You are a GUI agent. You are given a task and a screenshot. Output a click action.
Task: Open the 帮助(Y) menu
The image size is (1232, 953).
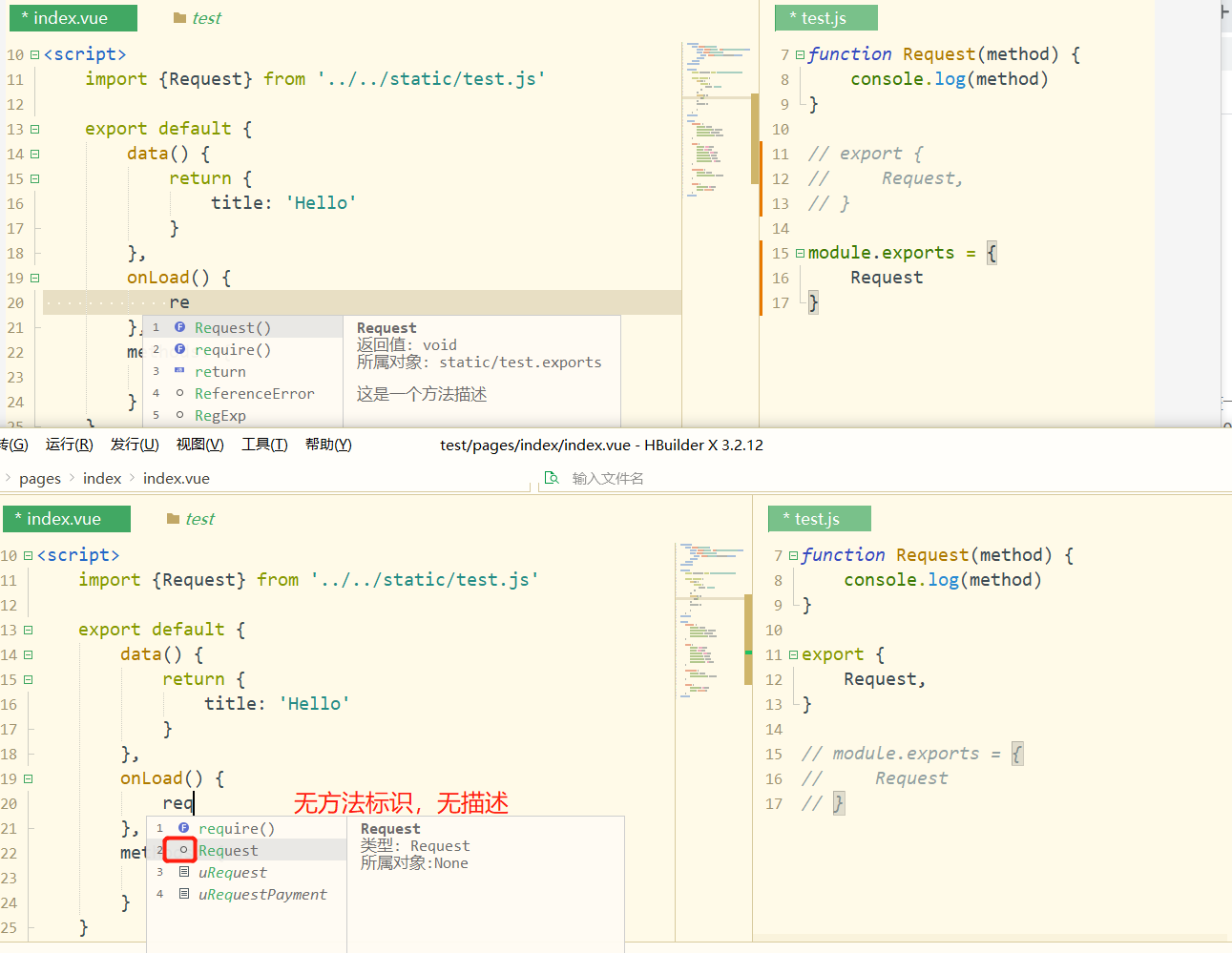click(x=328, y=445)
